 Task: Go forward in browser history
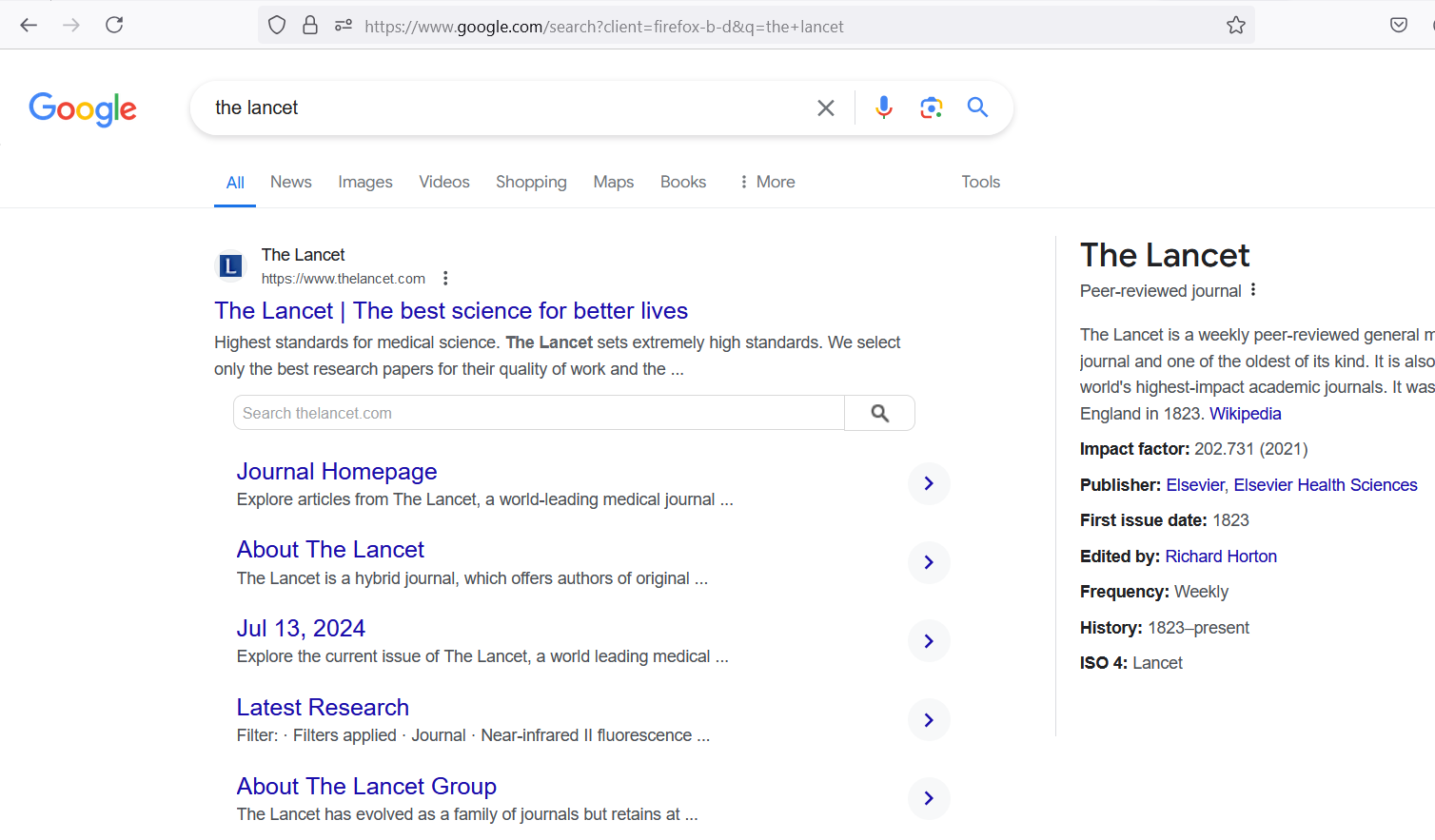(x=71, y=25)
